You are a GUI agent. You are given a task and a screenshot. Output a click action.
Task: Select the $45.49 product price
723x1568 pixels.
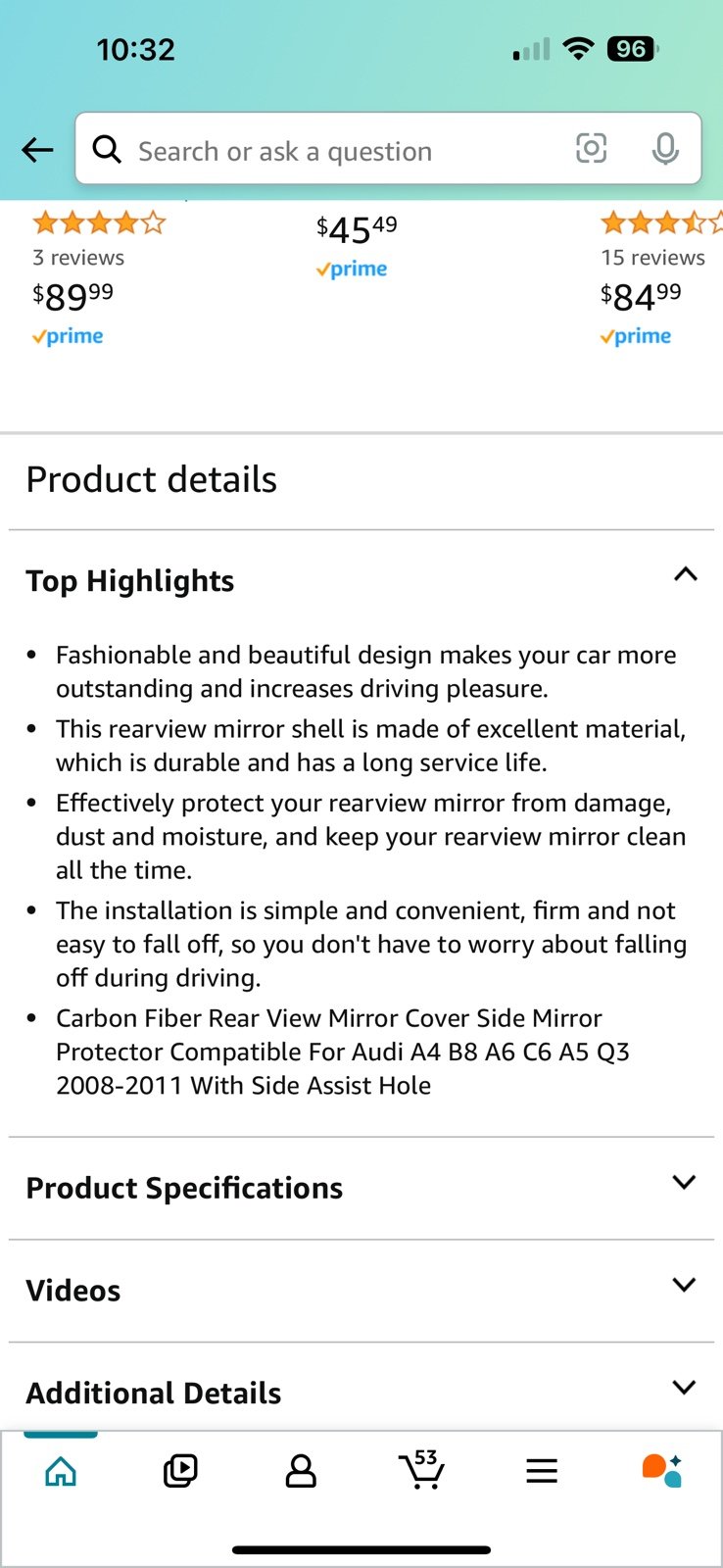(x=357, y=229)
